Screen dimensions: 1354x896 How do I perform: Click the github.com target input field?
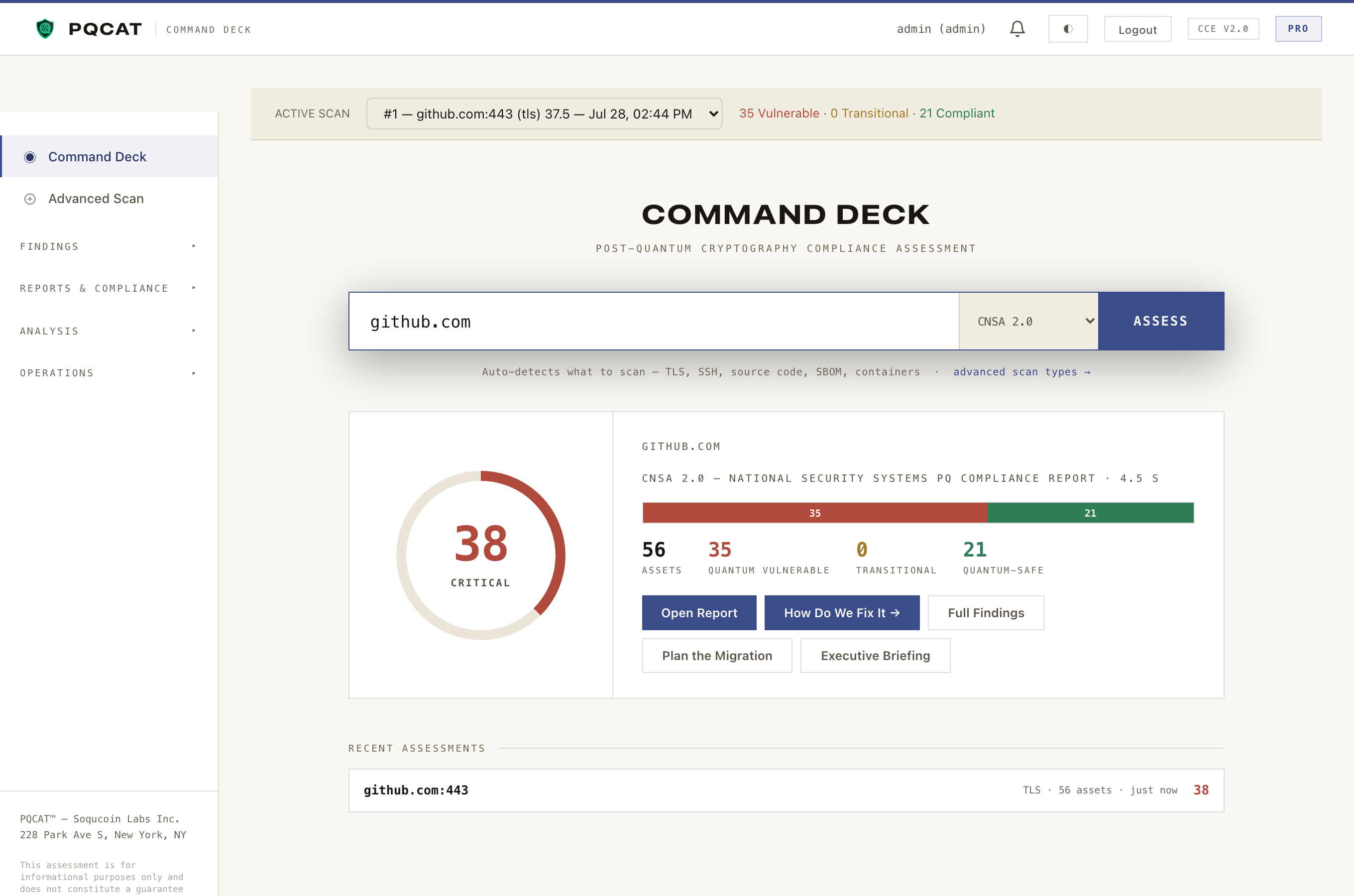pyautogui.click(x=654, y=321)
